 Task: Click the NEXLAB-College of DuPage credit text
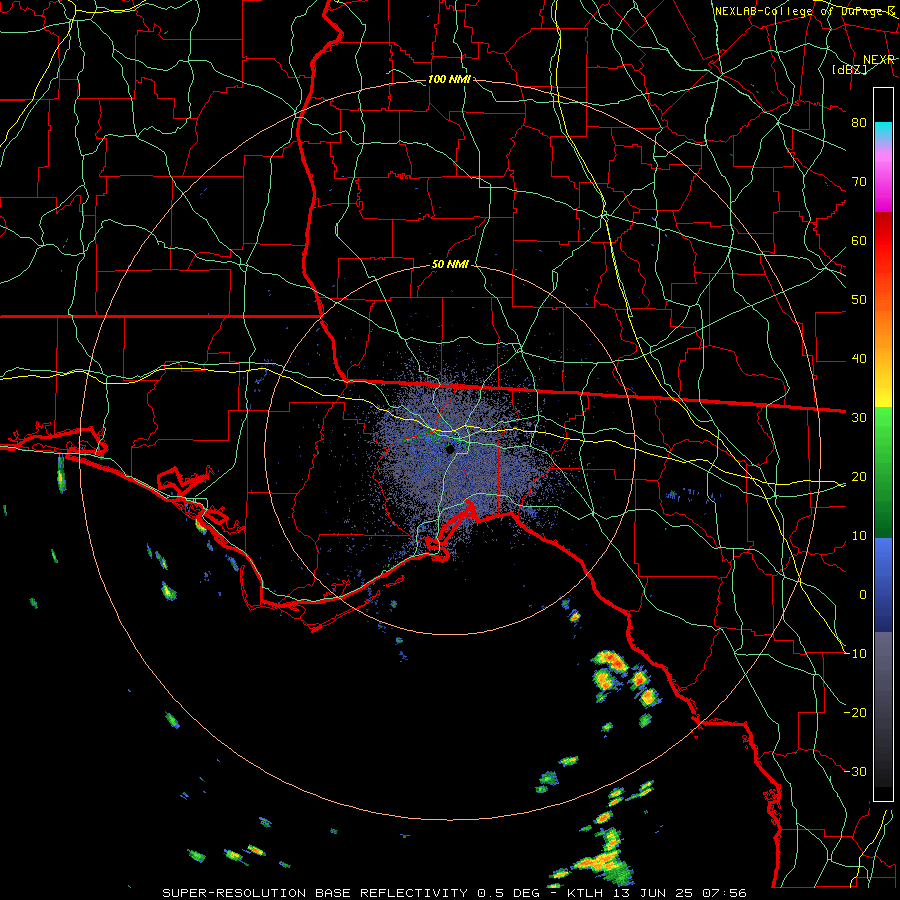tap(805, 11)
